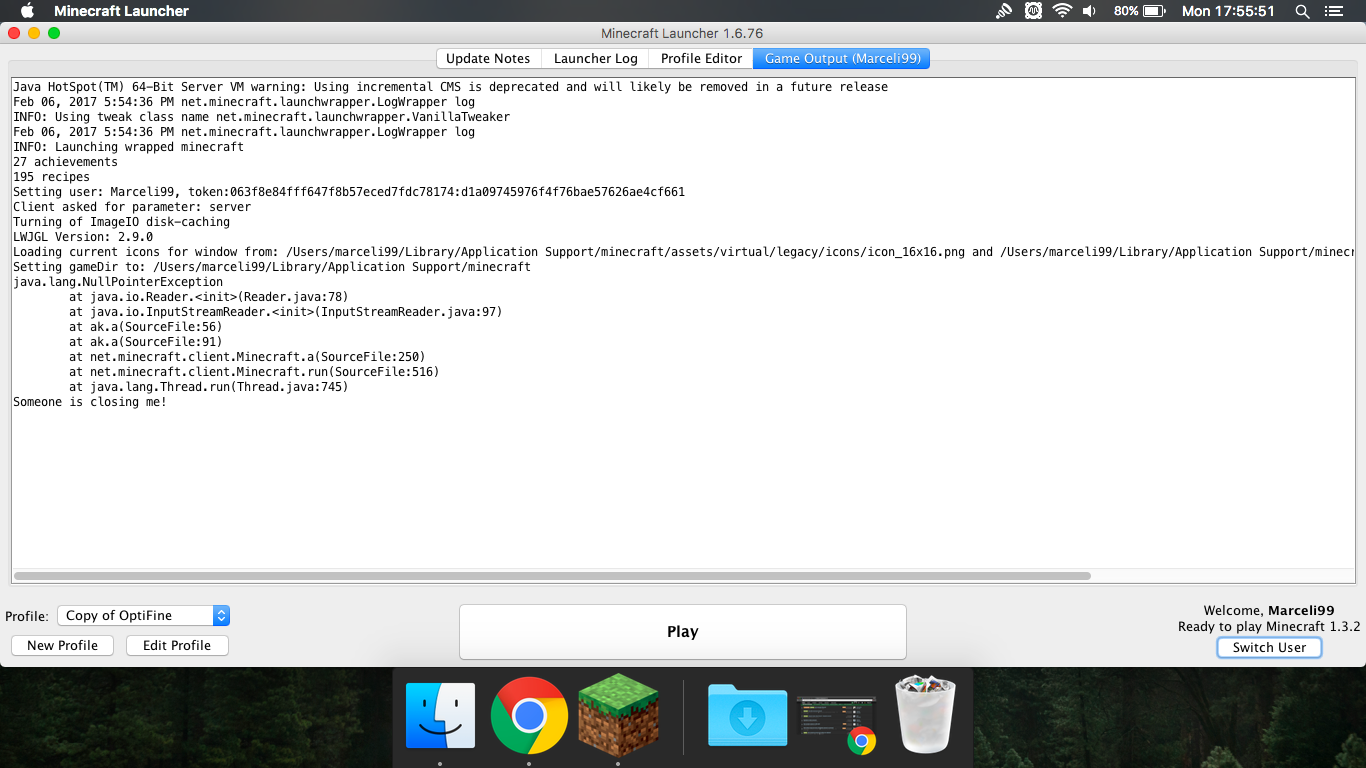1366x768 pixels.
Task: Open the Downloads folder in the Dock
Action: (747, 714)
